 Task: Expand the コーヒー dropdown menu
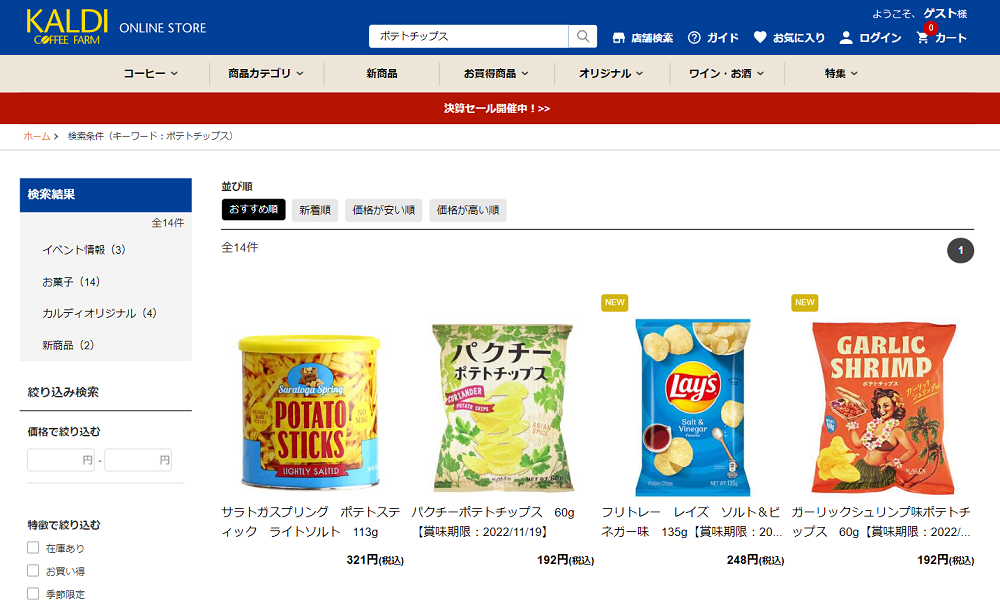click(151, 73)
